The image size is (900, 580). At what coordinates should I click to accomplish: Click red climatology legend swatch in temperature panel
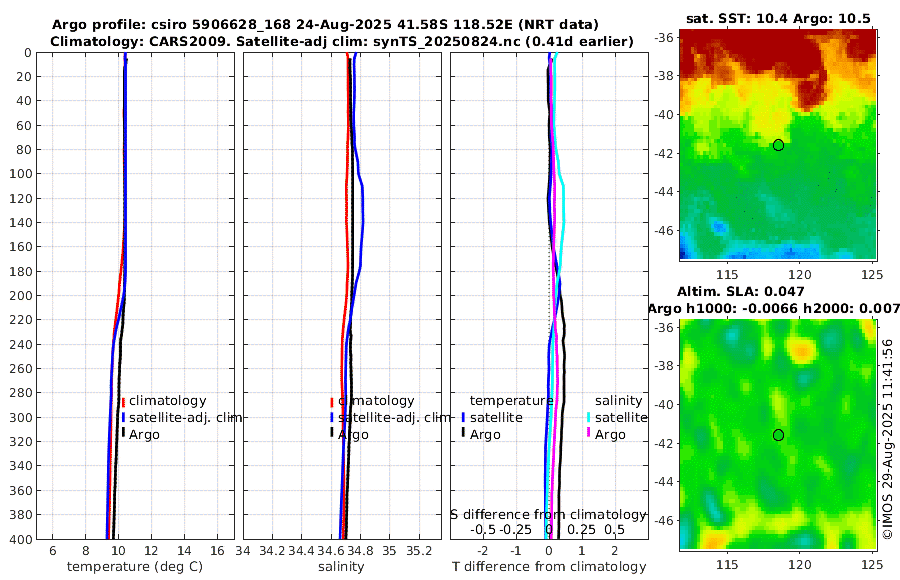[x=123, y=402]
